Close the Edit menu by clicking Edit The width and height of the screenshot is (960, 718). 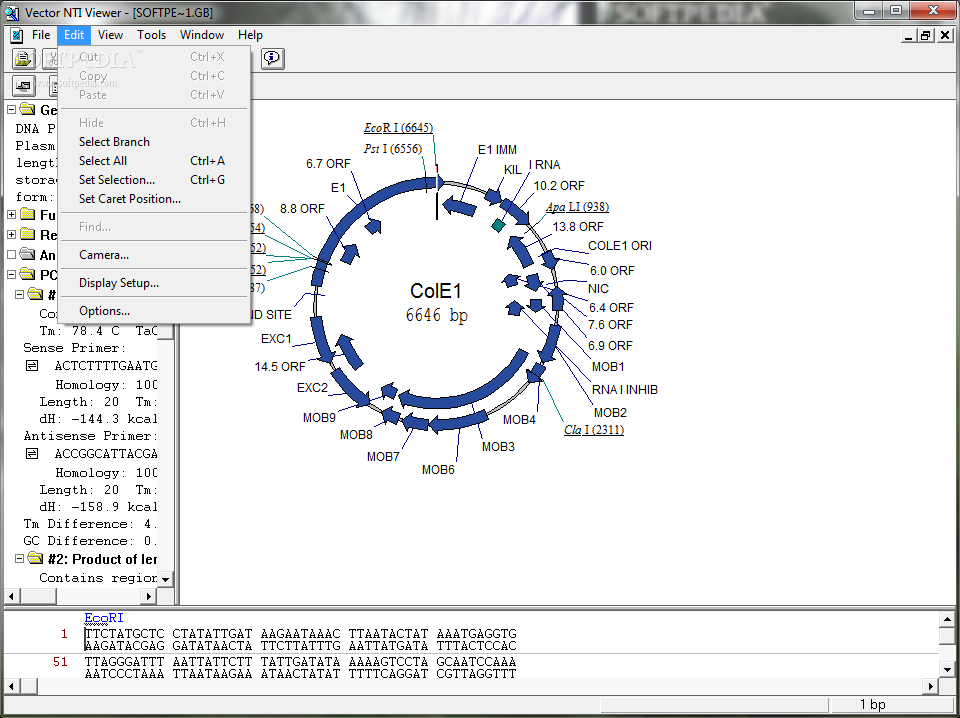tap(74, 35)
